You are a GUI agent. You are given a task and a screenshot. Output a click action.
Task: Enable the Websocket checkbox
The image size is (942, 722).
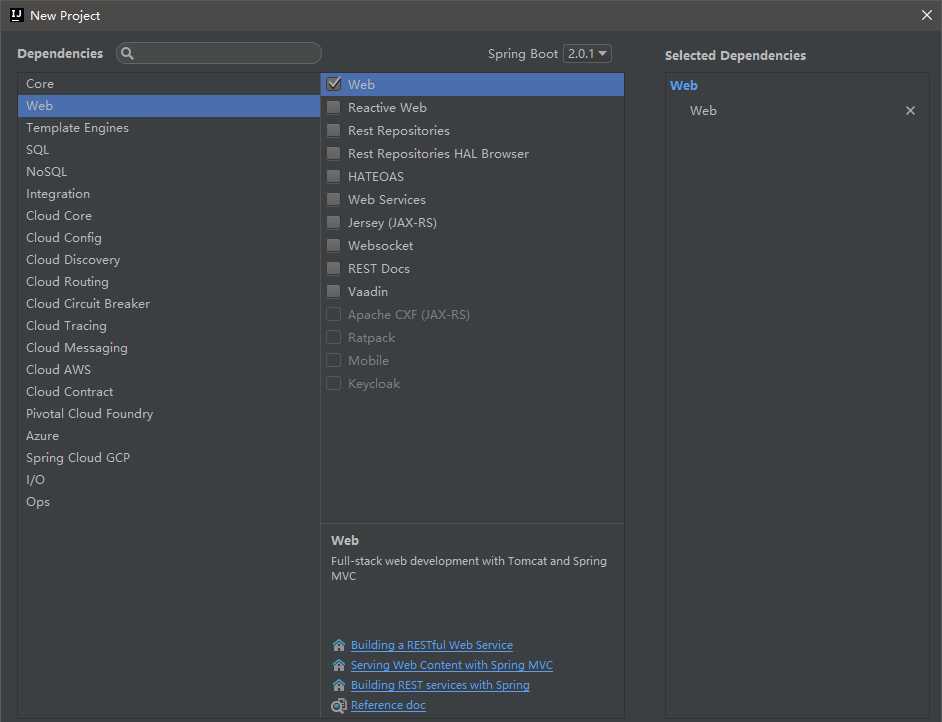click(333, 246)
